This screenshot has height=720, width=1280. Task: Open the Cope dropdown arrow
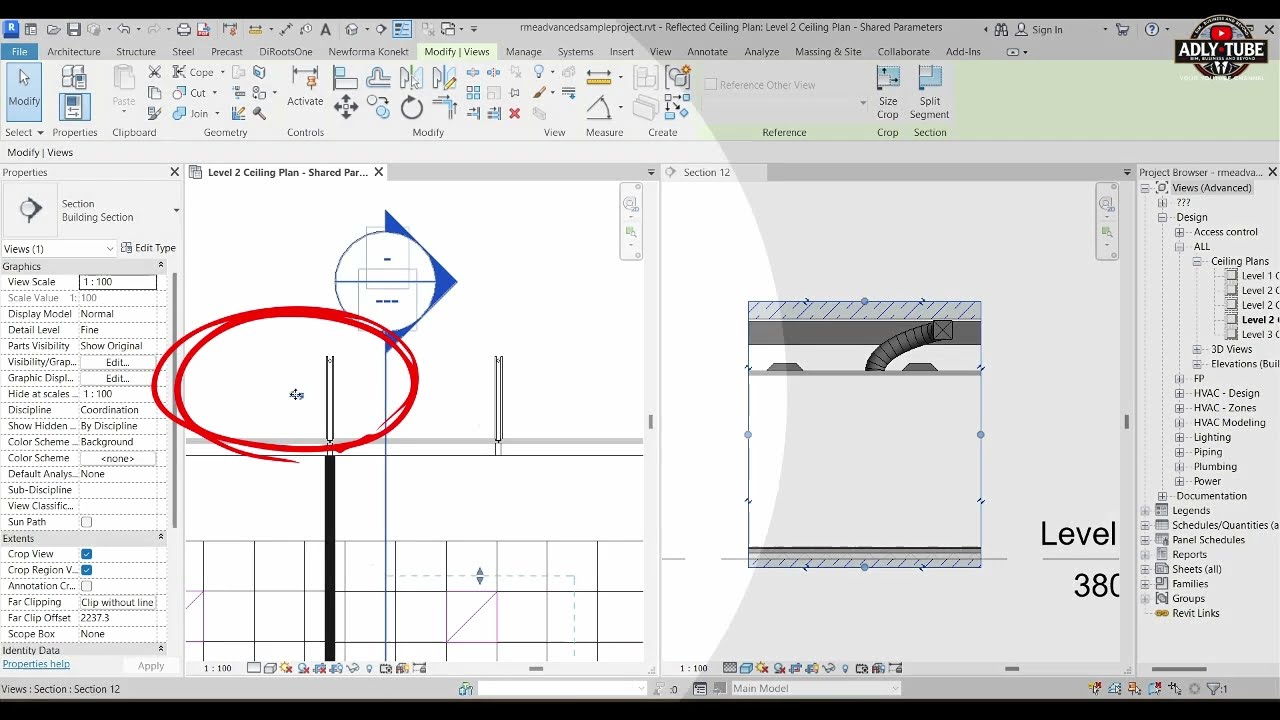222,72
